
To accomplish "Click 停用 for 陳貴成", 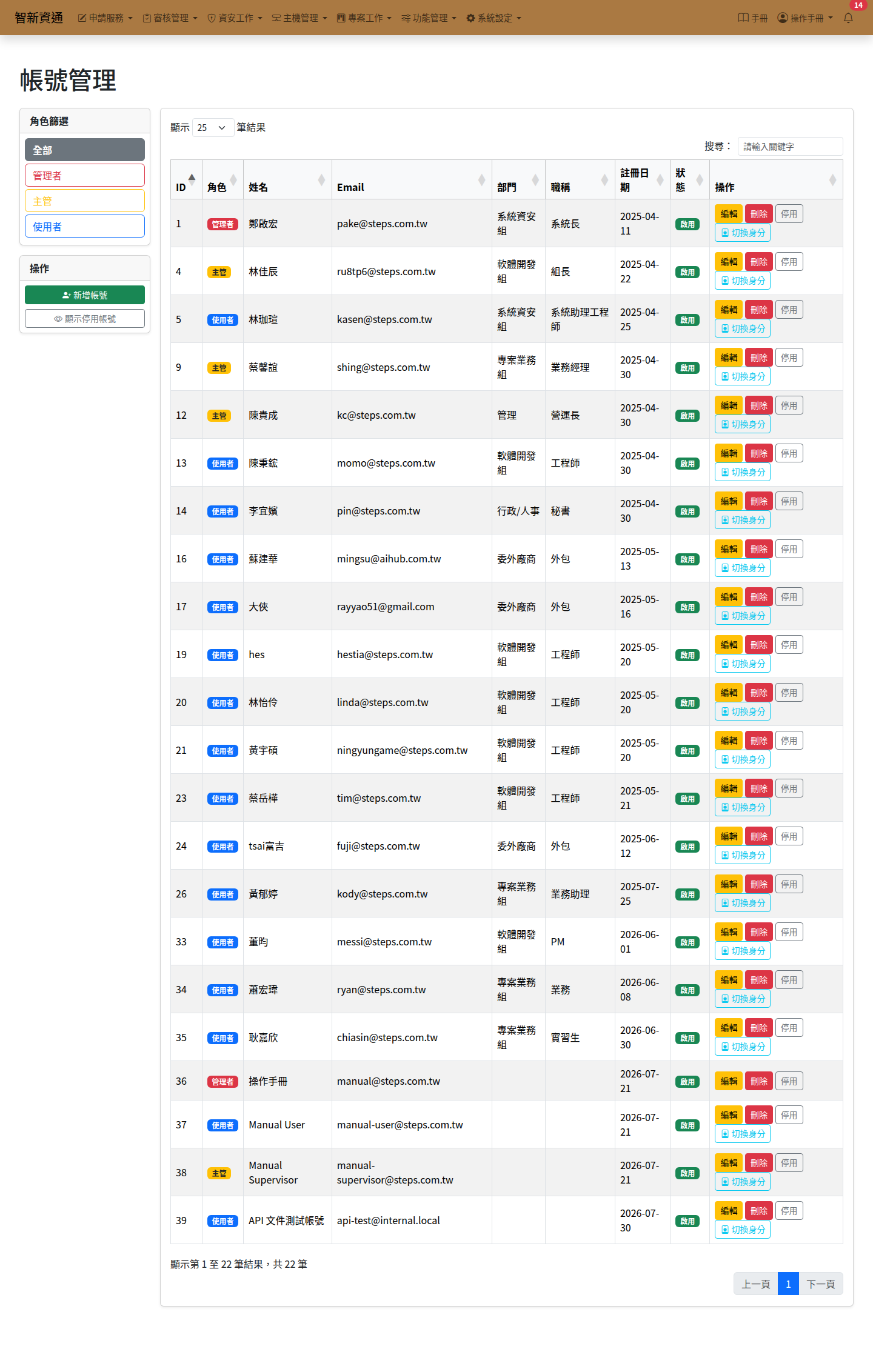I will pos(789,405).
